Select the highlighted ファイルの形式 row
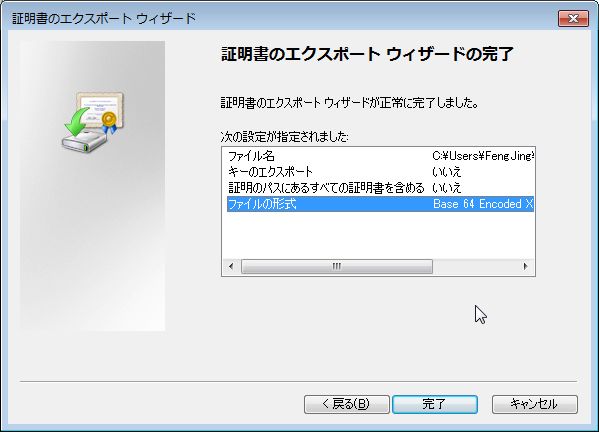 click(x=380, y=204)
